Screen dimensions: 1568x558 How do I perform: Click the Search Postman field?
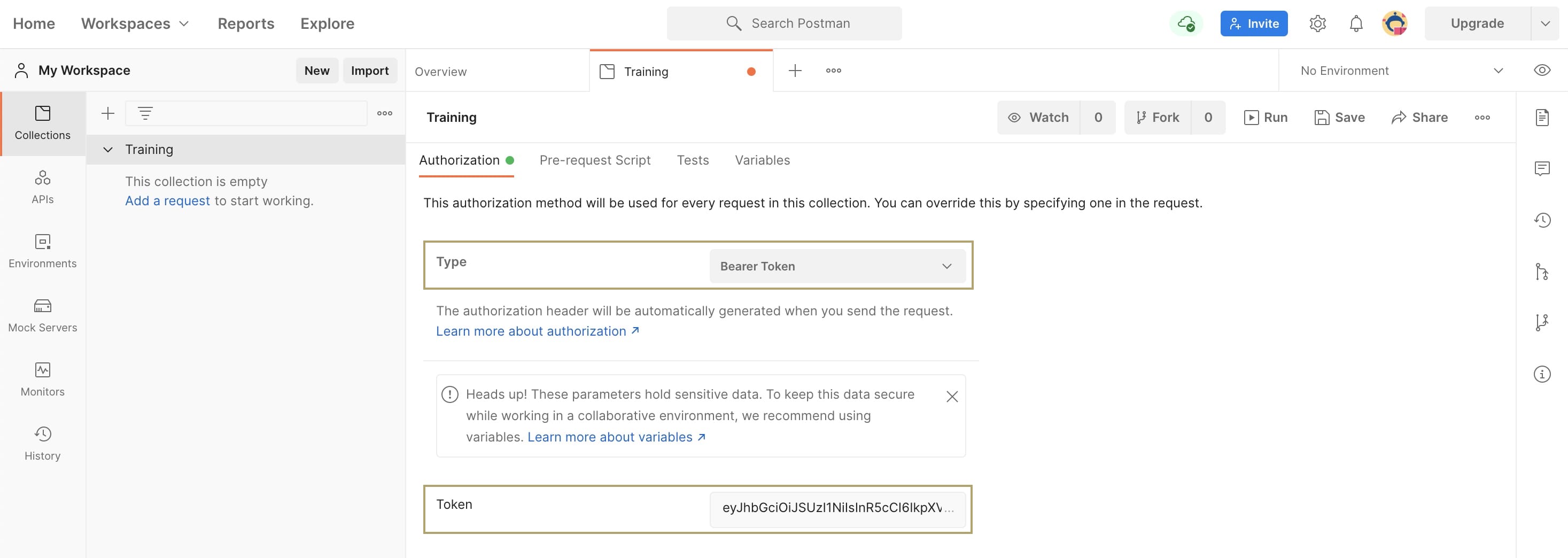tap(784, 24)
